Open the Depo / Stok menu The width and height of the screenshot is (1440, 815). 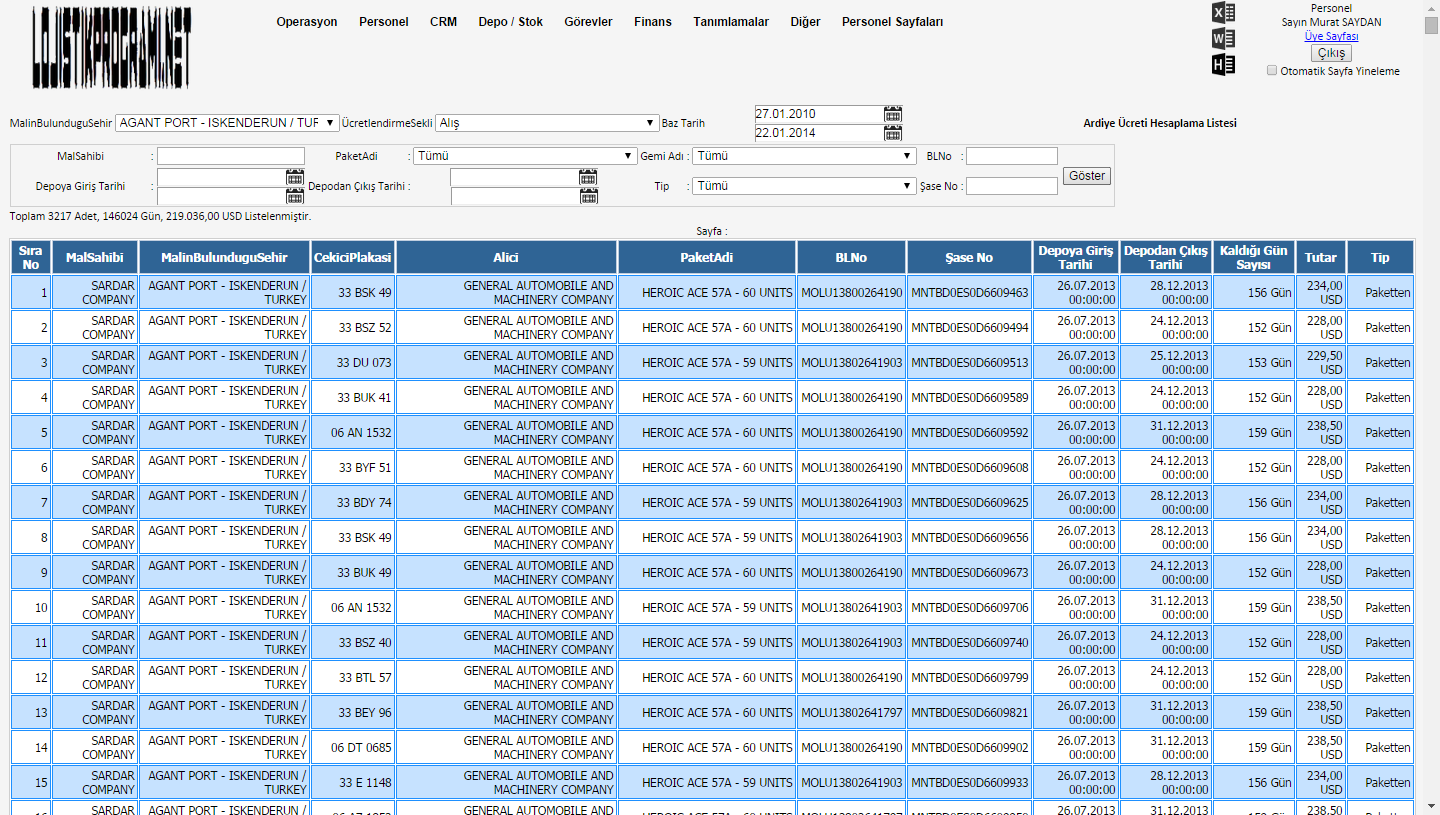[x=511, y=22]
